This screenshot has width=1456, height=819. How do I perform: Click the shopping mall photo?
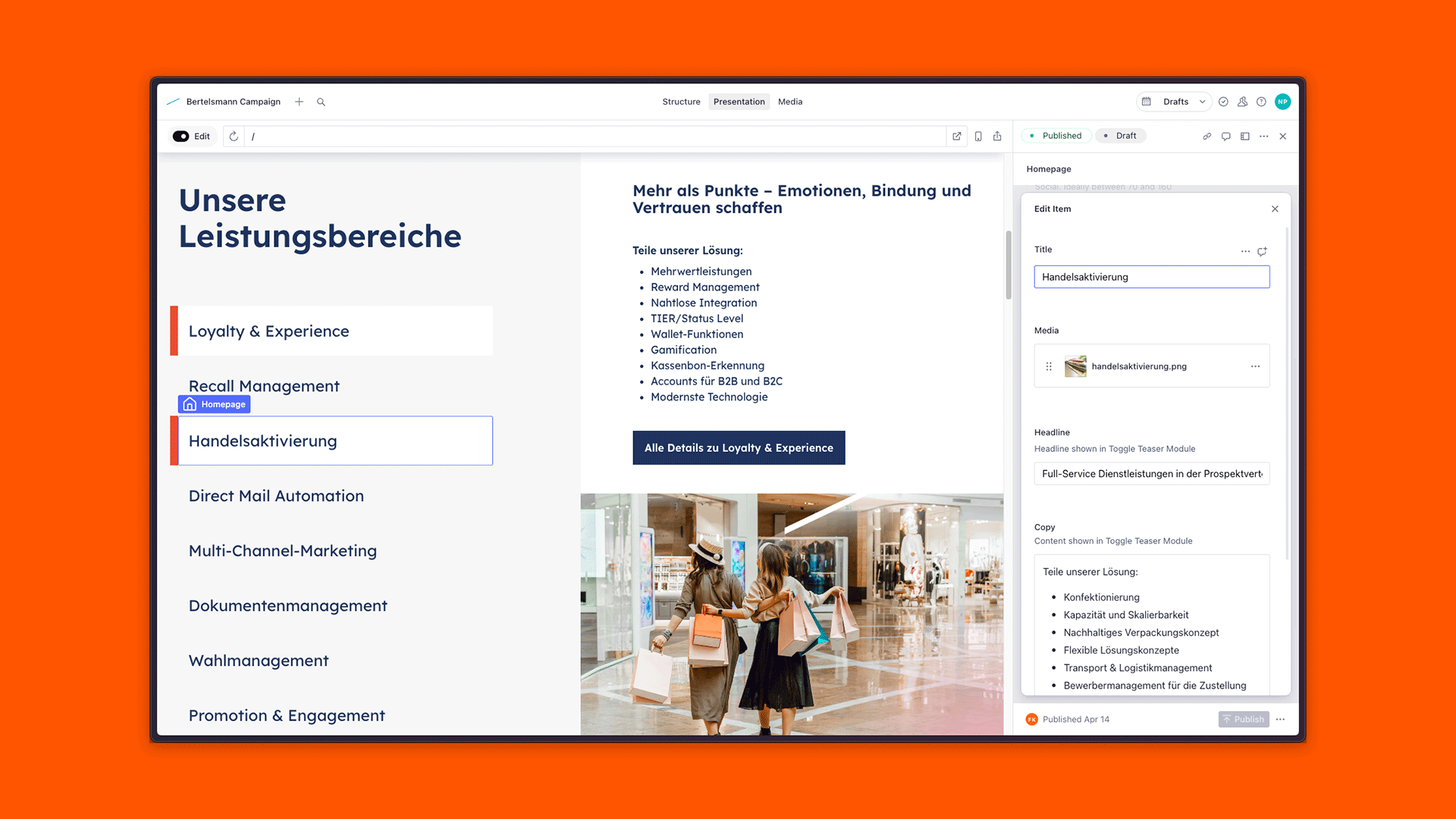point(792,614)
